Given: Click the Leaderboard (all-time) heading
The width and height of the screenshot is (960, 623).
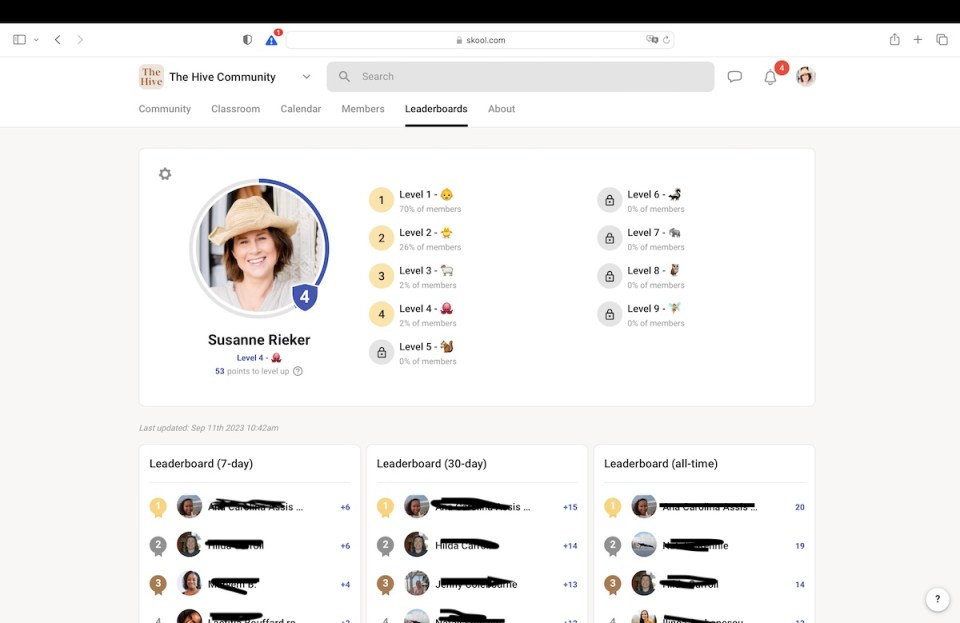Looking at the screenshot, I should click(661, 463).
